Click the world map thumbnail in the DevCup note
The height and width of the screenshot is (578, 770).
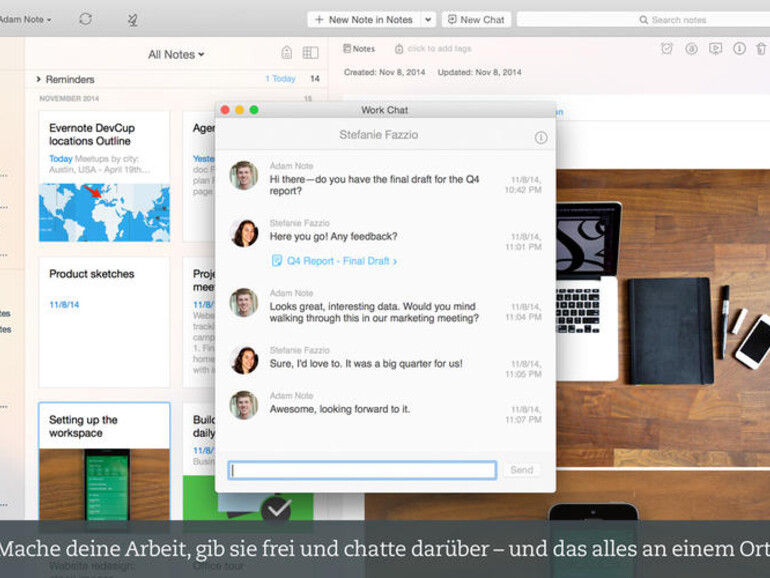coord(104,213)
